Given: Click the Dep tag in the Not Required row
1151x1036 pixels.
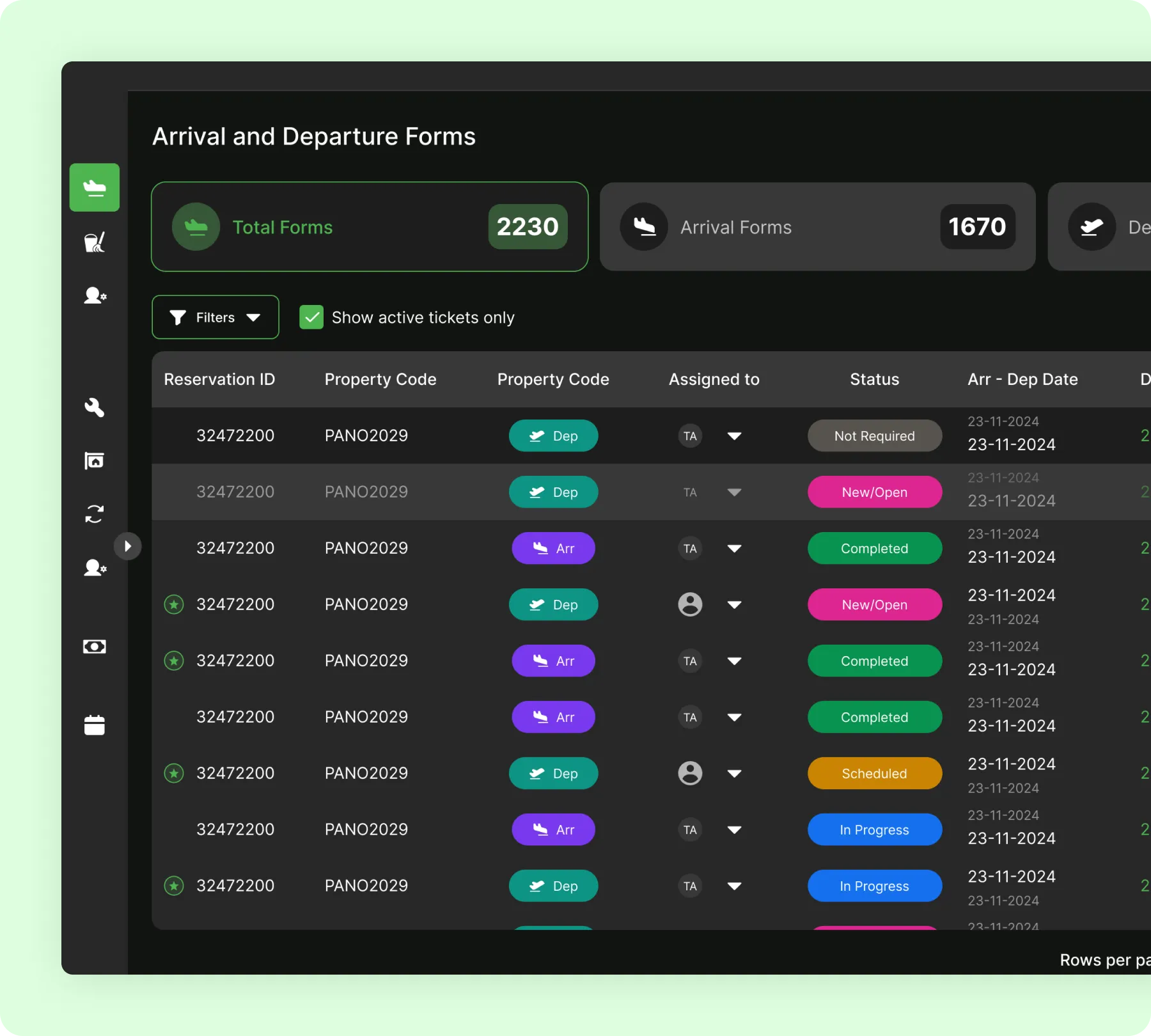Looking at the screenshot, I should tap(554, 436).
